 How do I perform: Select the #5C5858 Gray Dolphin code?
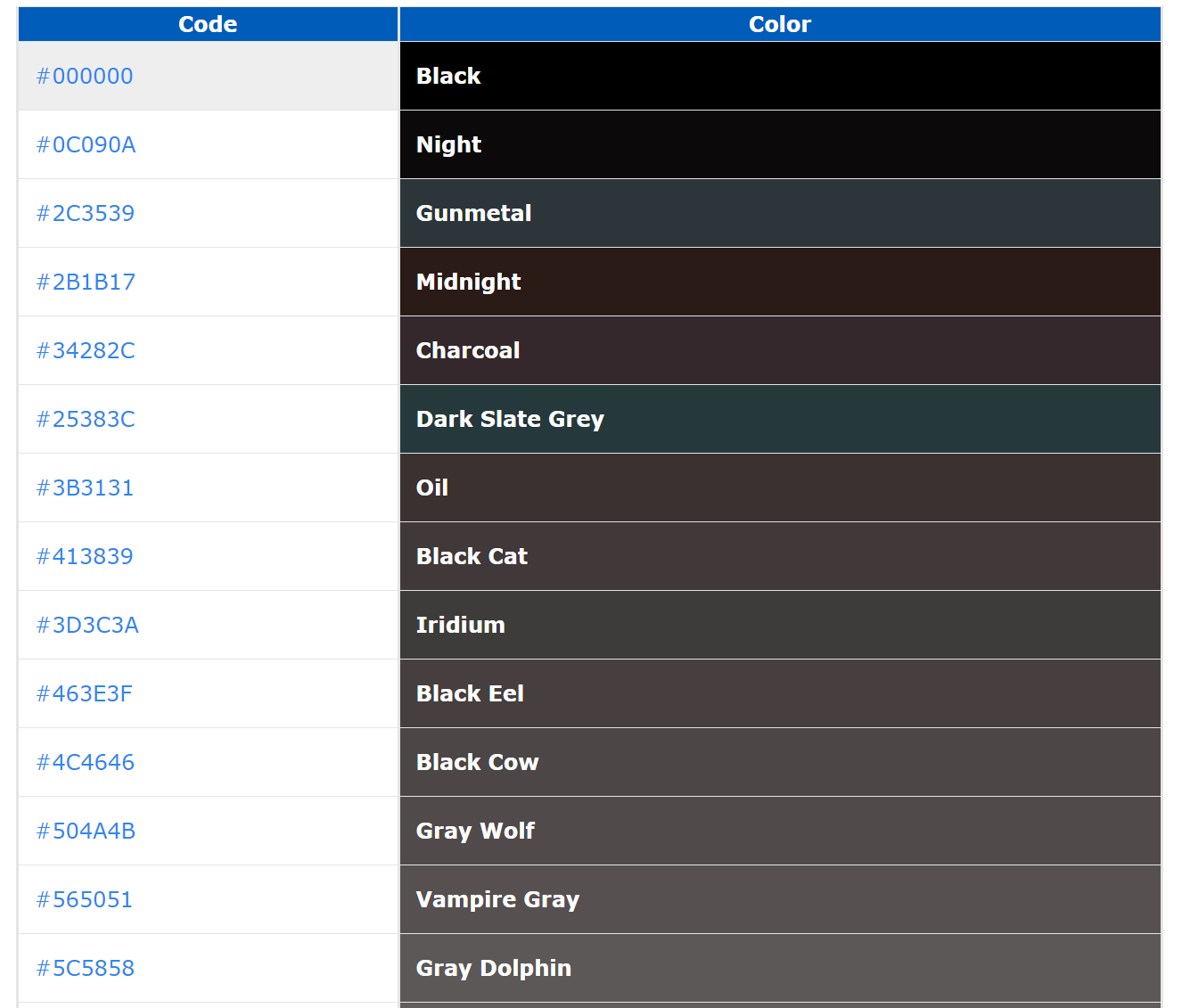tap(85, 968)
